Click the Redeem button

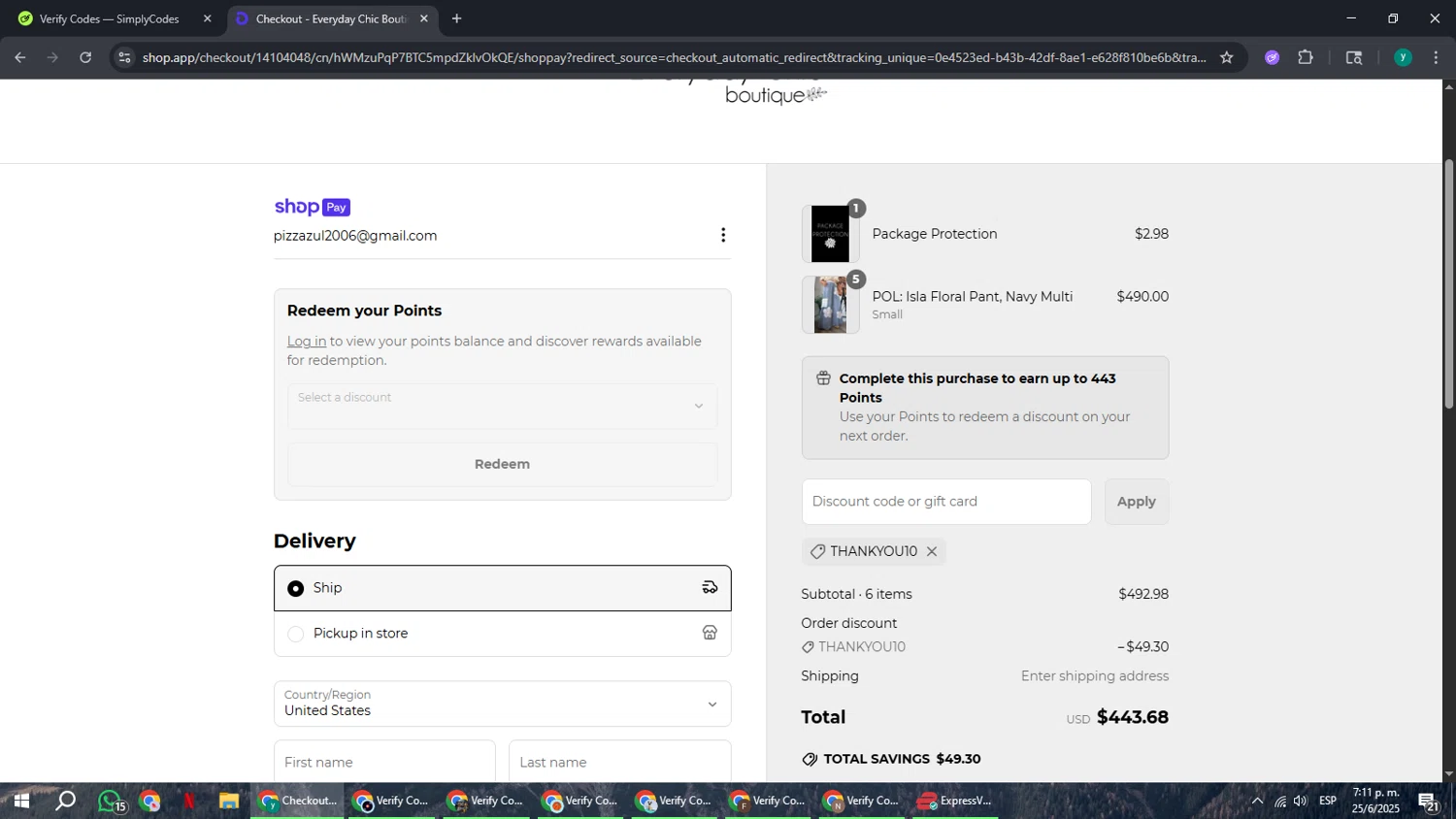502,464
